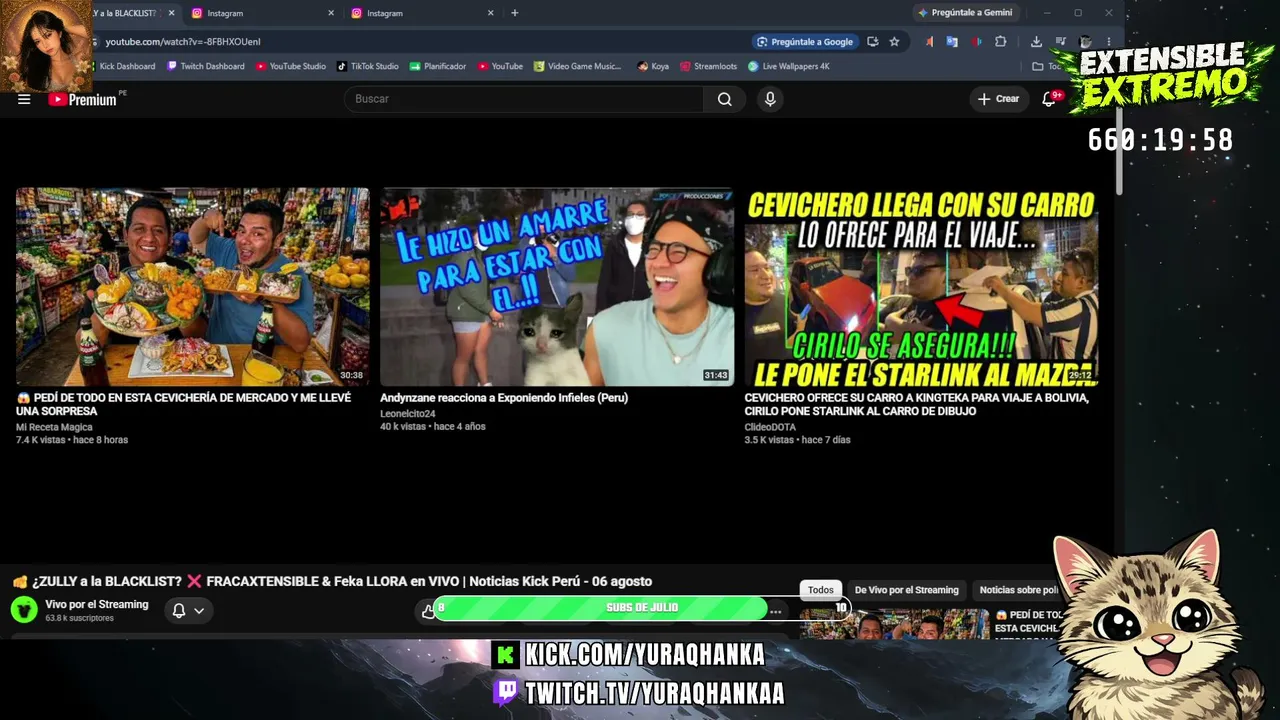The height and width of the screenshot is (720, 1280).
Task: Click the 63.8 k suscriptores text
Action: (x=79, y=618)
